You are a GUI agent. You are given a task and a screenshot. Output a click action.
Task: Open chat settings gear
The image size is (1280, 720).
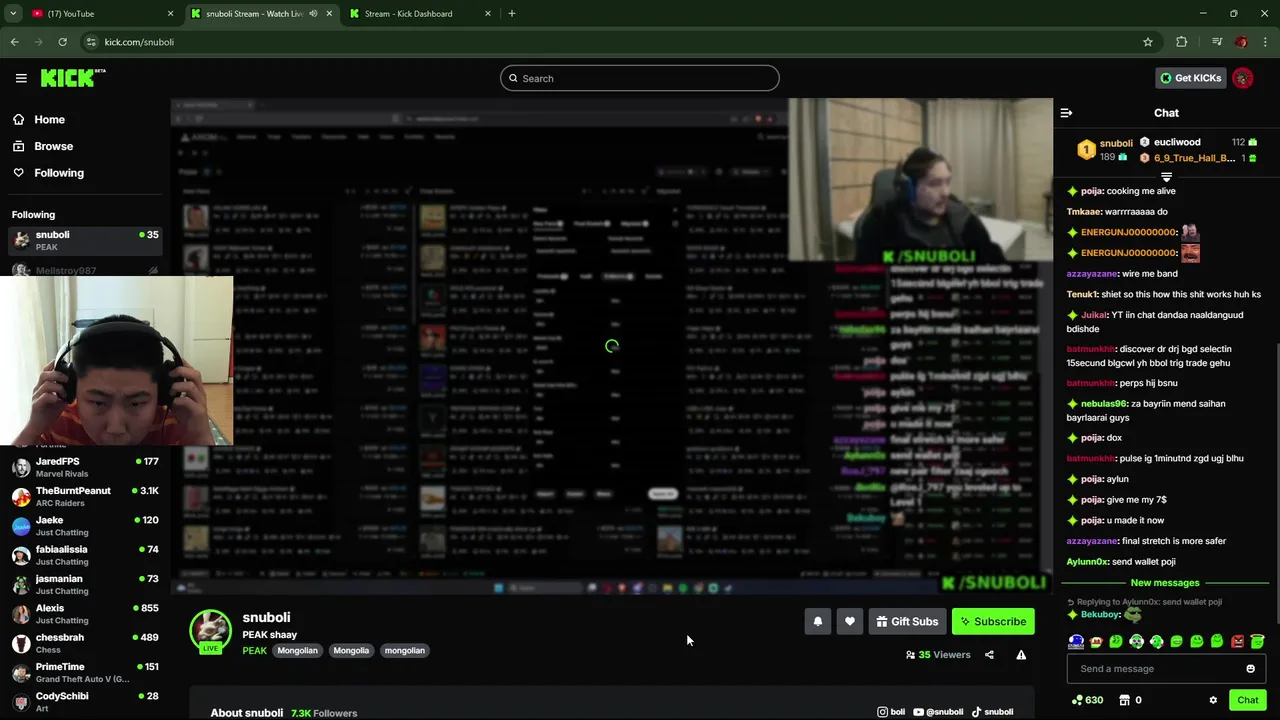coord(1213,700)
